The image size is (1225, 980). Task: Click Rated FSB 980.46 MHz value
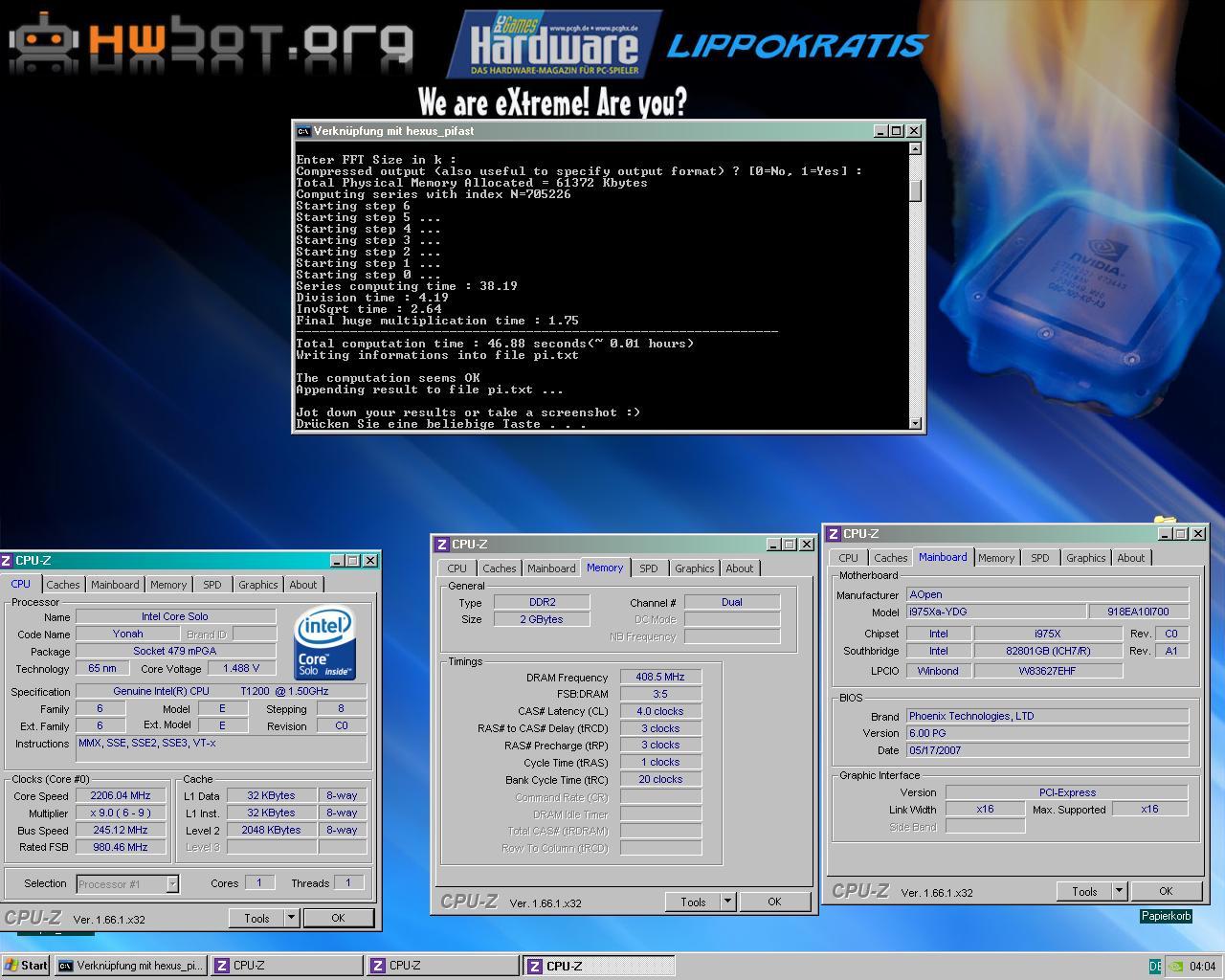(121, 848)
